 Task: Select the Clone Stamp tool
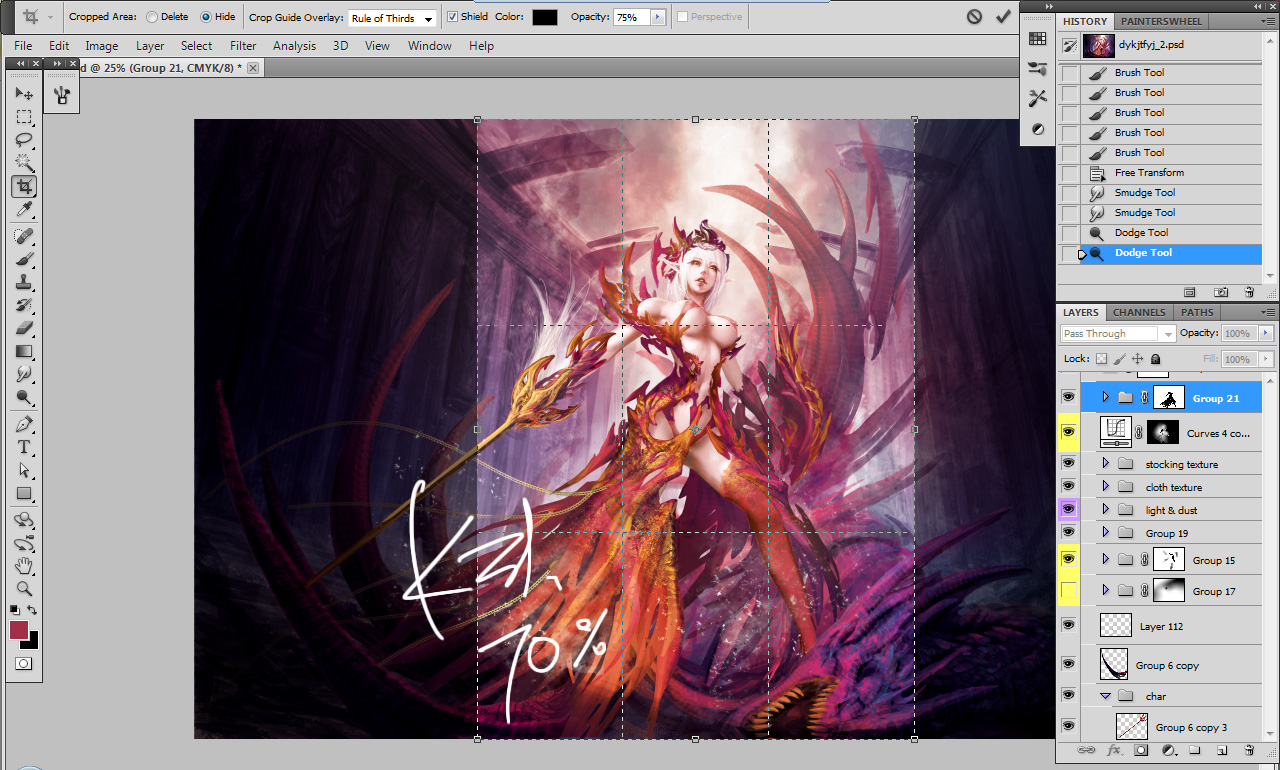[24, 282]
